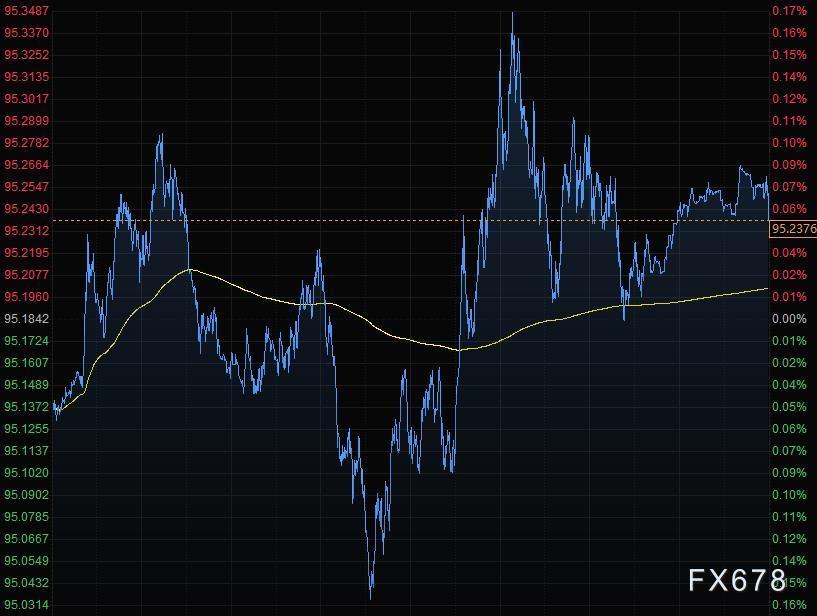Click the 95.2430 price value
817x616 pixels.
27,208
